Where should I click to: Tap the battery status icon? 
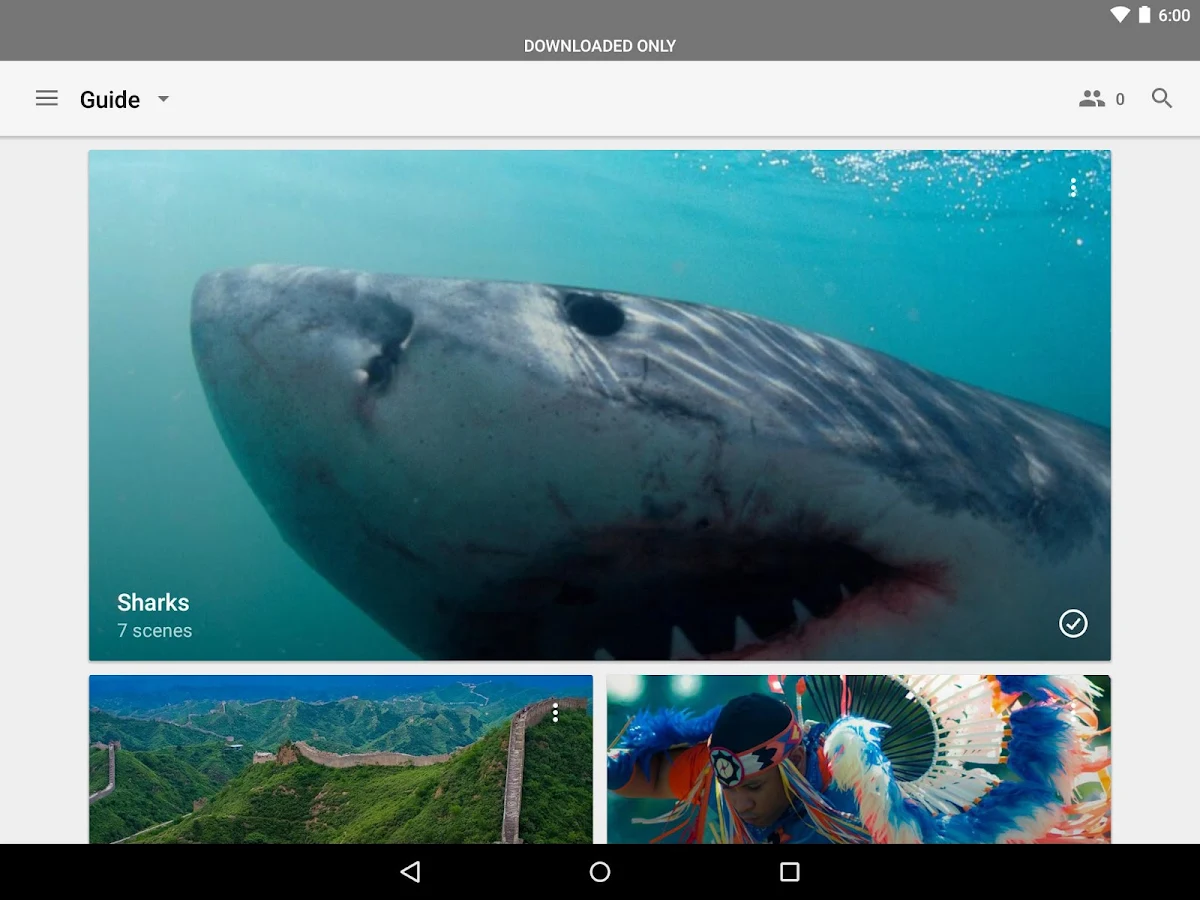1144,16
